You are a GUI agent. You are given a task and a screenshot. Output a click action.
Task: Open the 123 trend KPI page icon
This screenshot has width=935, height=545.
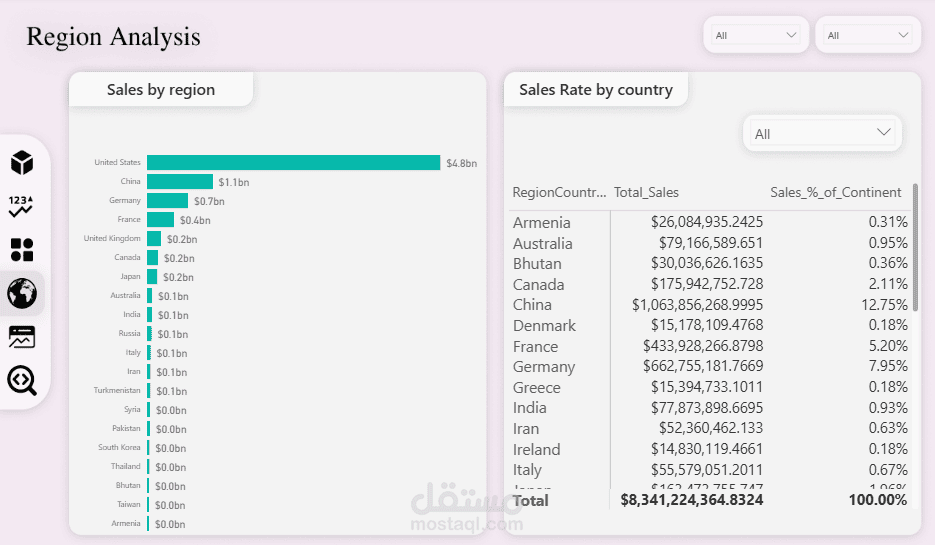tap(21, 206)
